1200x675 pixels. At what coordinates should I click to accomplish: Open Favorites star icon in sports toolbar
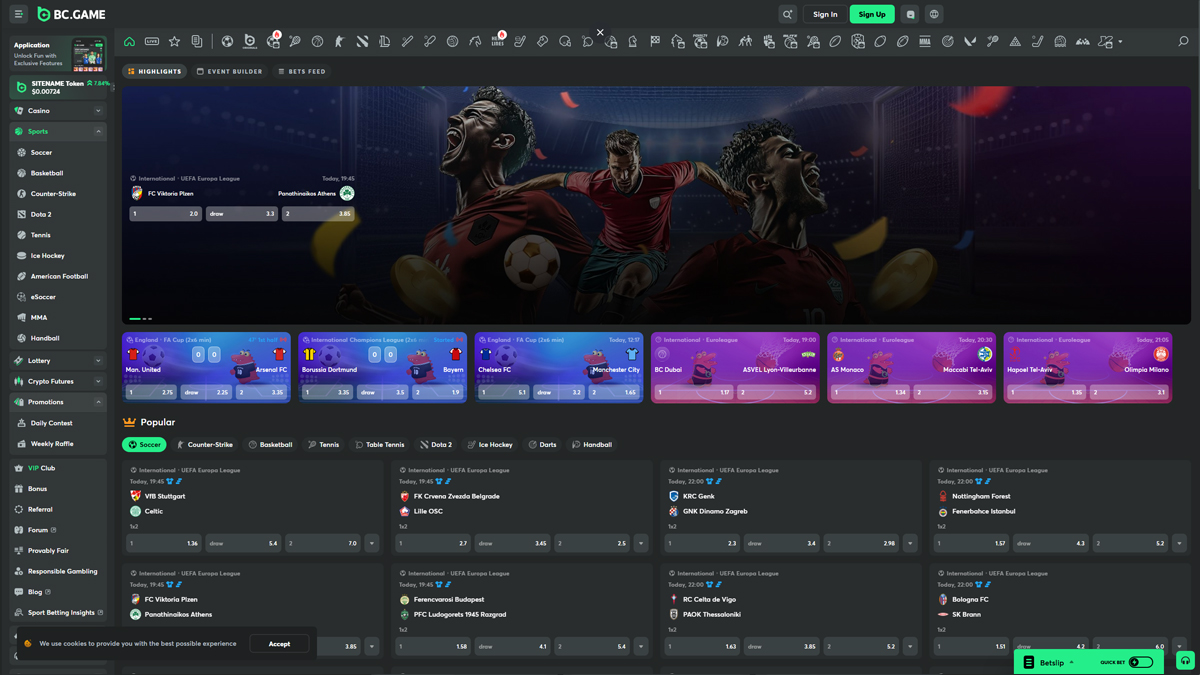(174, 42)
